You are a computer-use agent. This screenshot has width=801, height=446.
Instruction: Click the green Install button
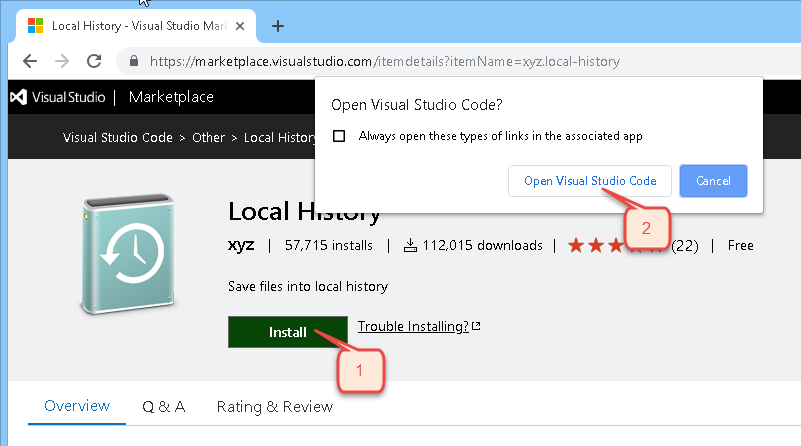pyautogui.click(x=287, y=332)
